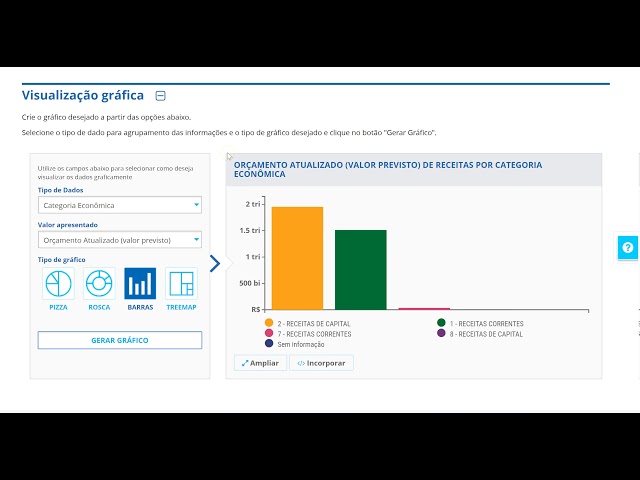
Task: Click the PIZZA label text
Action: 58,307
